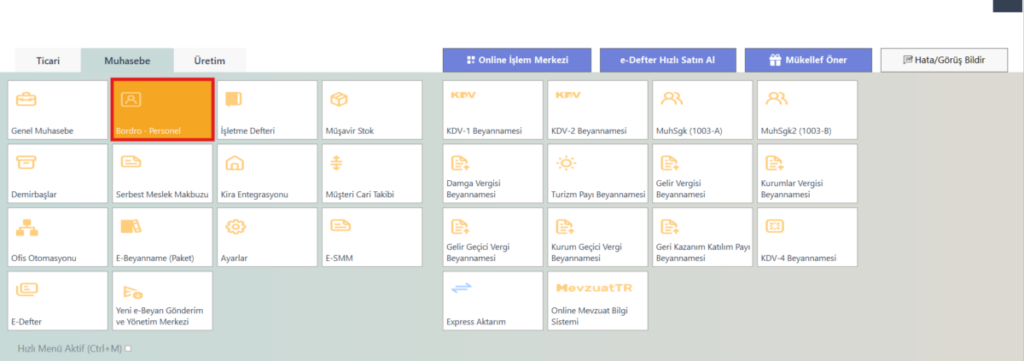Open the Express Aktarım tile
1024x361 pixels.
[493, 301]
